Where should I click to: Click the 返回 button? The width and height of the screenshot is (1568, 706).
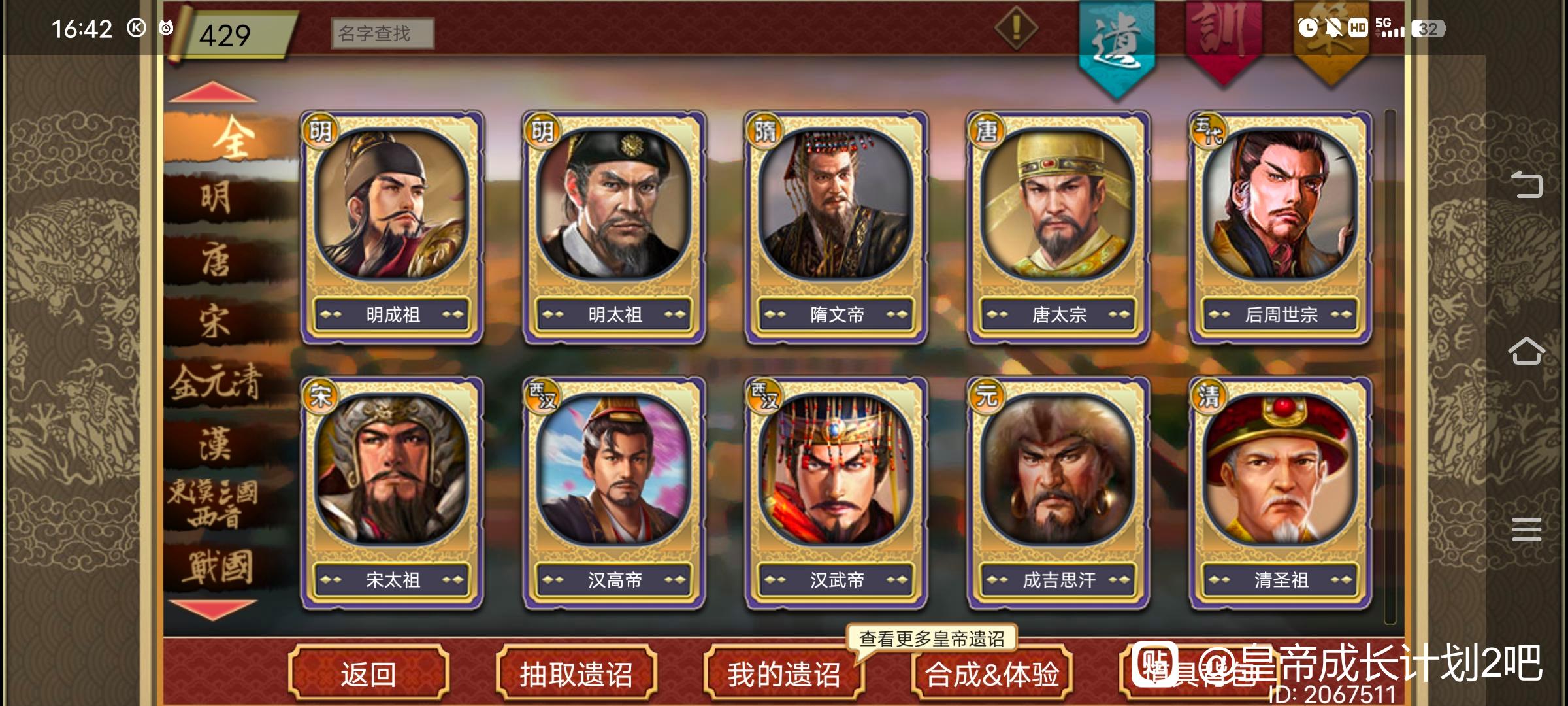click(x=368, y=673)
